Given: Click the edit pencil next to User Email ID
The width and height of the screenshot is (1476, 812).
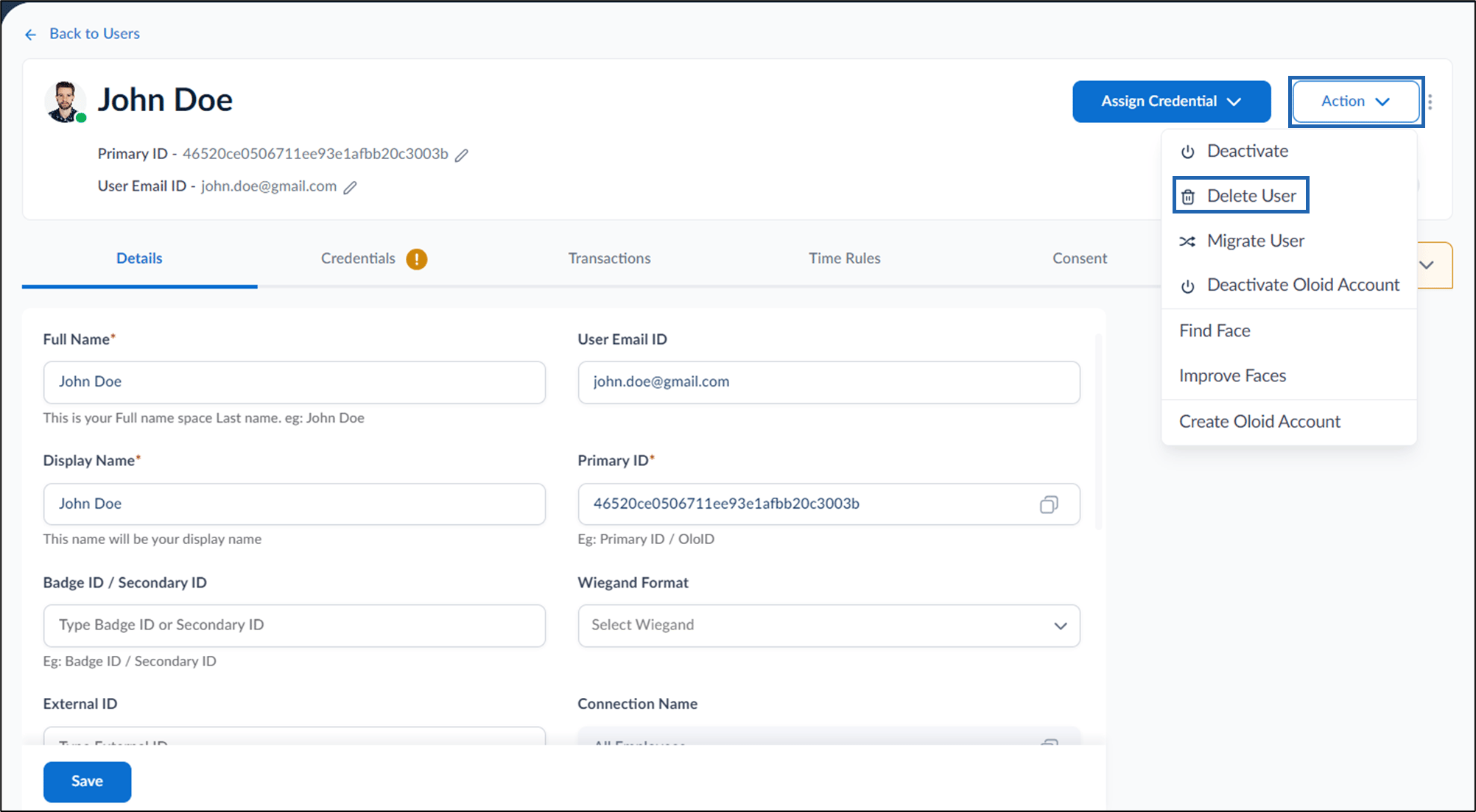Looking at the screenshot, I should pyautogui.click(x=350, y=187).
